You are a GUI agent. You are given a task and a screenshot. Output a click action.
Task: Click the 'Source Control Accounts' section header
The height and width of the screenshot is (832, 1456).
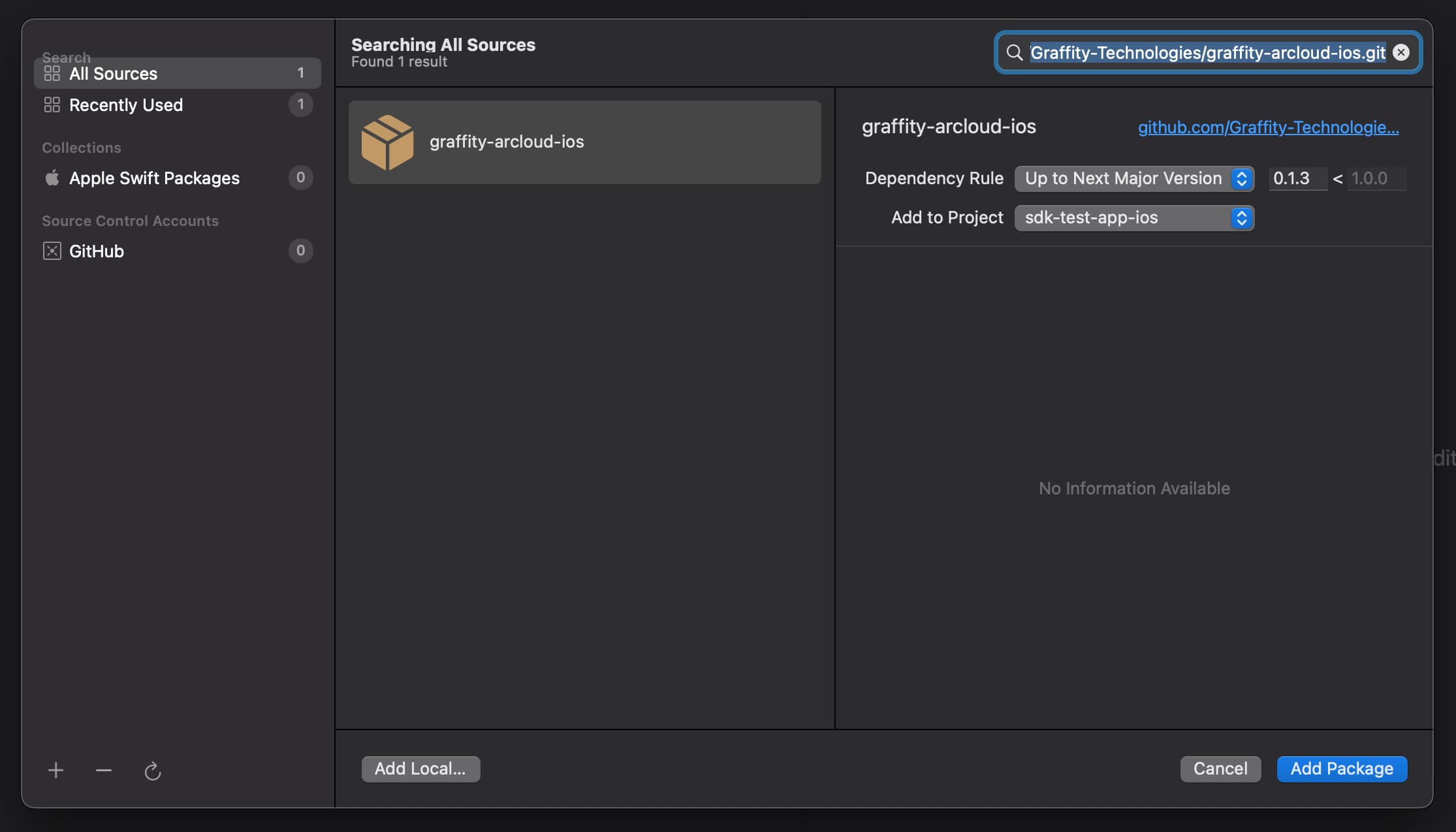[130, 221]
